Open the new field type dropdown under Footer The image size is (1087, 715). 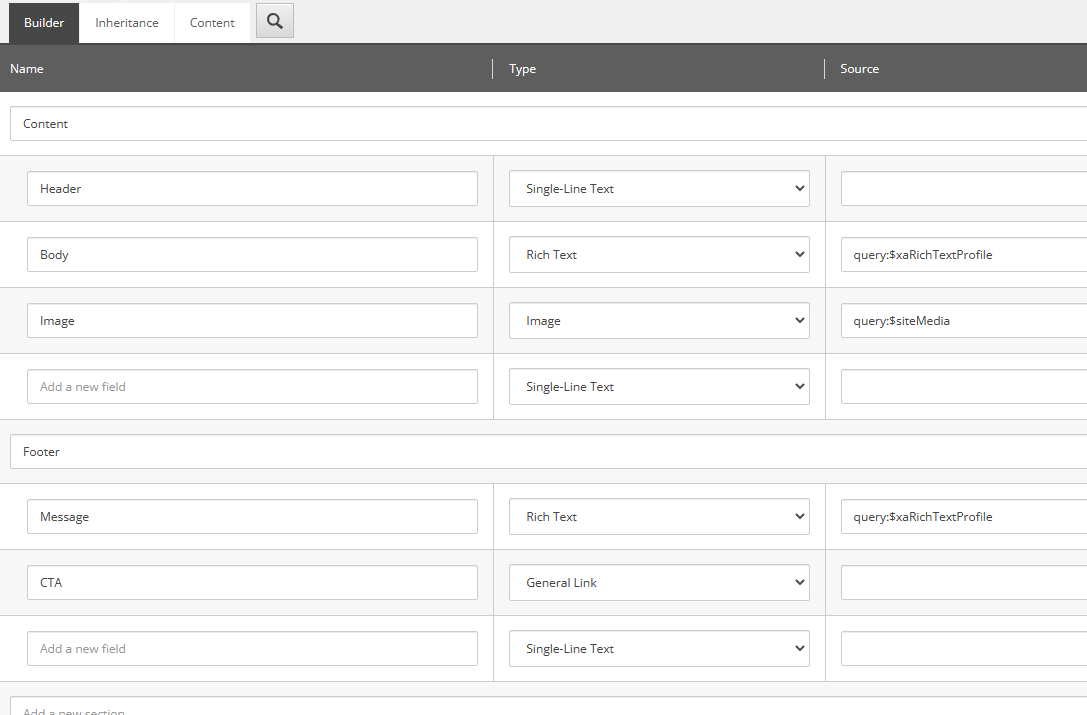pos(659,648)
